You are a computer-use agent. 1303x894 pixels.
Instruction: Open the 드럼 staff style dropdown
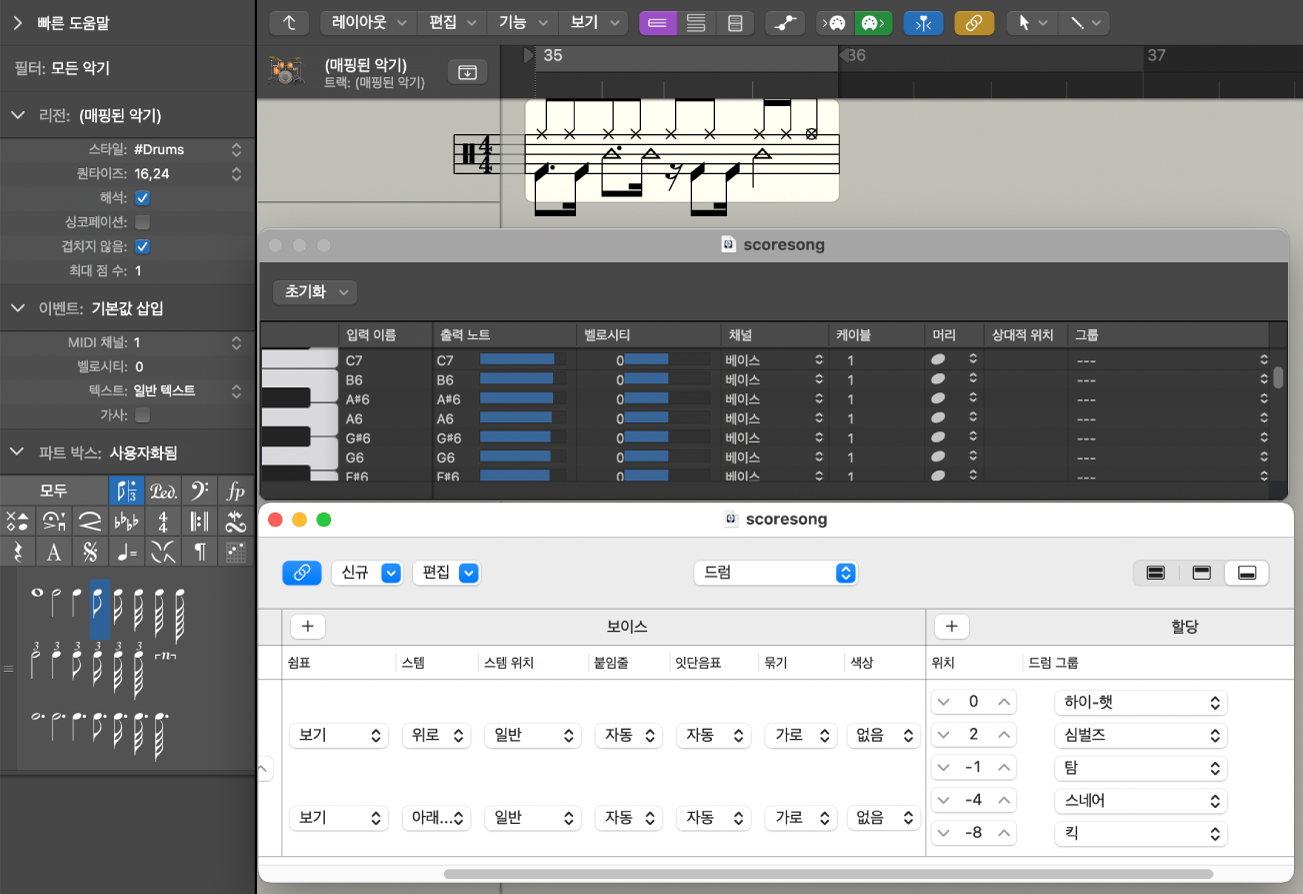776,573
